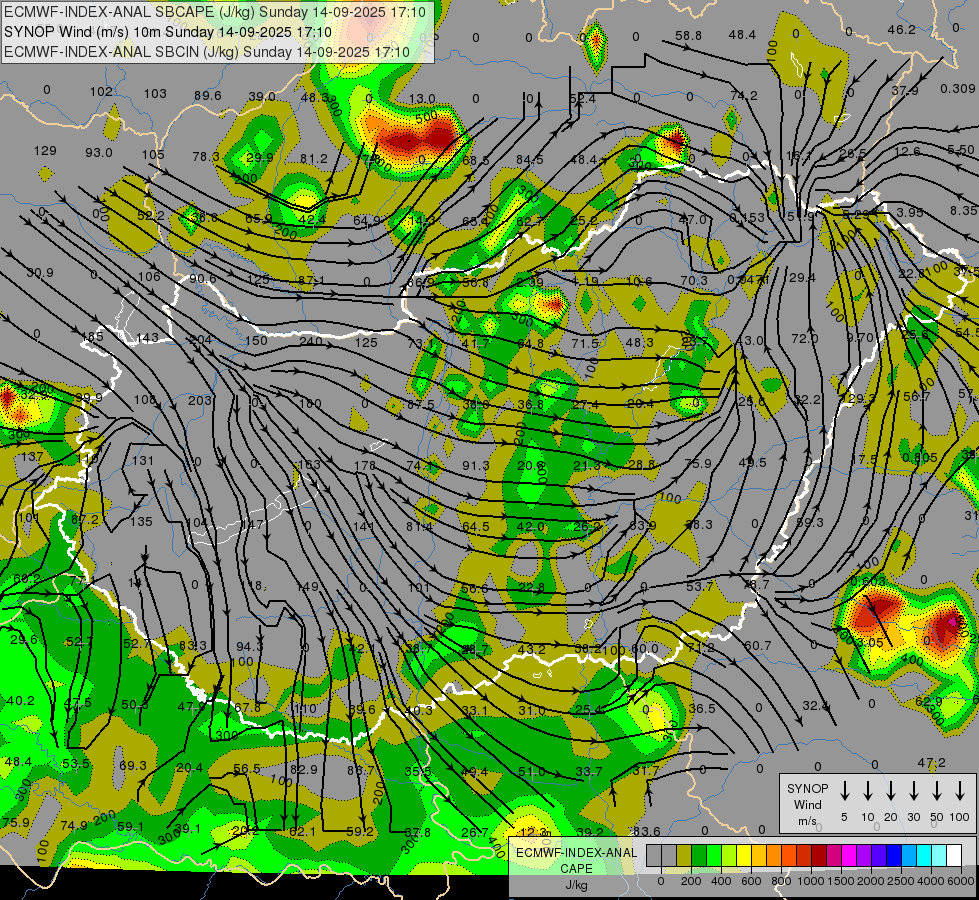Image resolution: width=979 pixels, height=900 pixels.
Task: Click the '204' map value
Action: 200,340
